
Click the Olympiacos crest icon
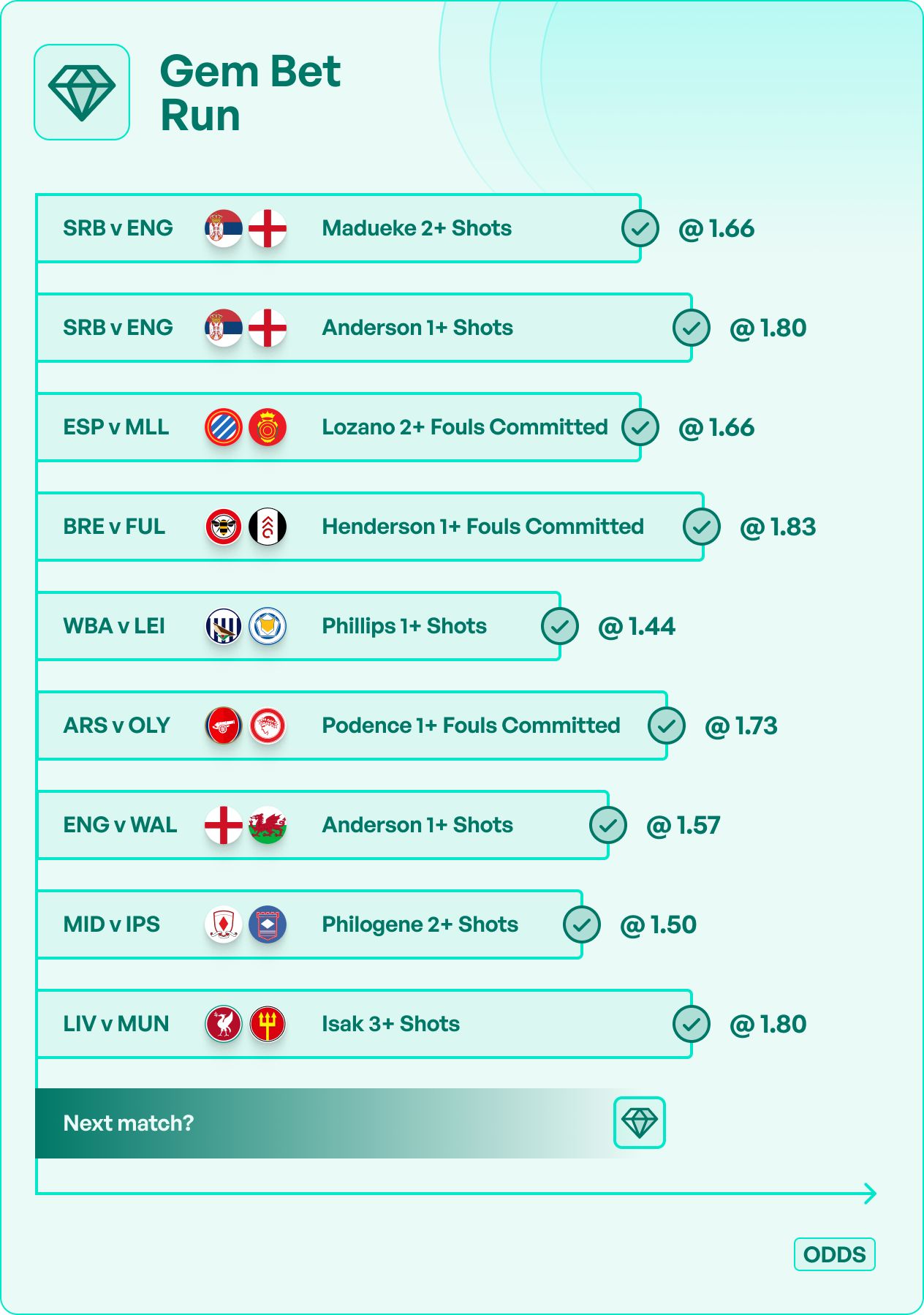click(268, 726)
